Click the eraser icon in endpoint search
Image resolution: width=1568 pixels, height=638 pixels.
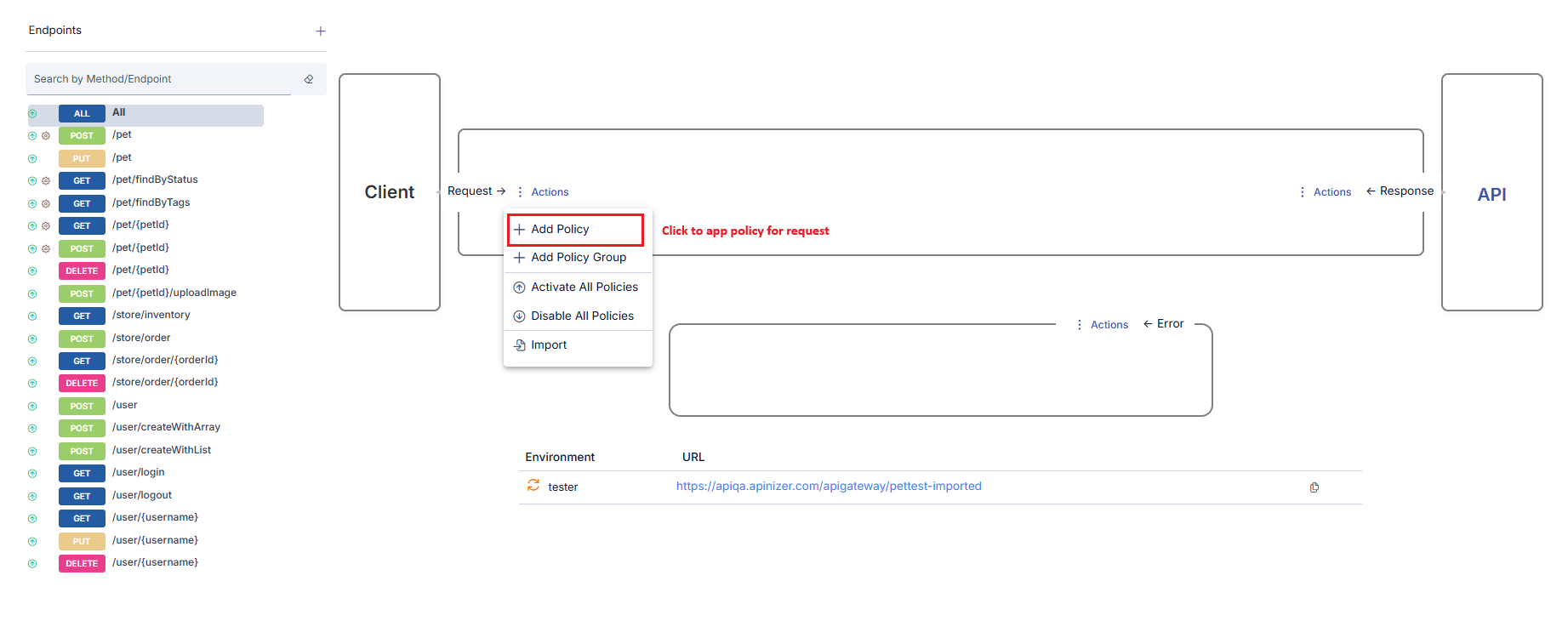pyautogui.click(x=309, y=79)
